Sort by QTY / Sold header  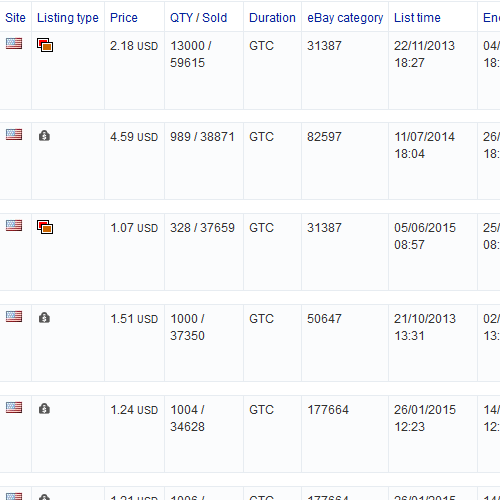pos(198,18)
